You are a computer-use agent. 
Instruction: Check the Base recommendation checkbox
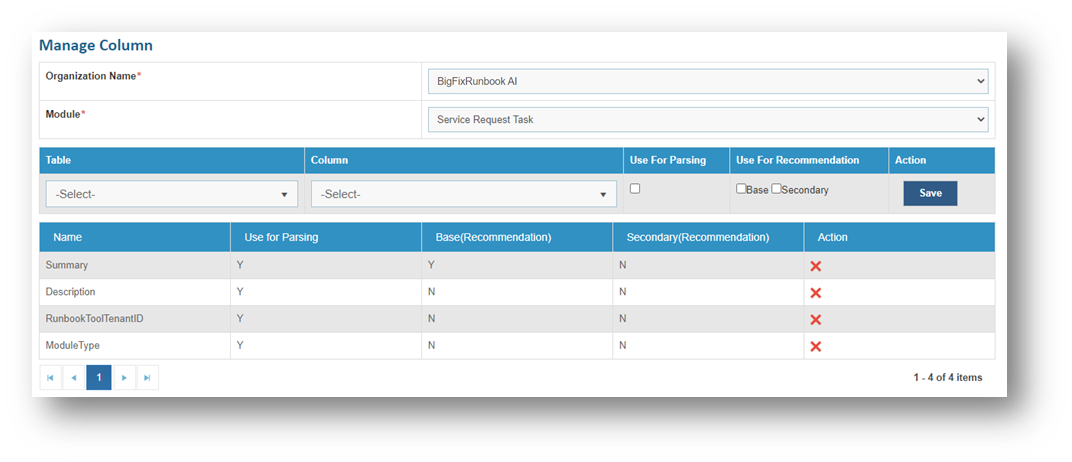click(741, 189)
